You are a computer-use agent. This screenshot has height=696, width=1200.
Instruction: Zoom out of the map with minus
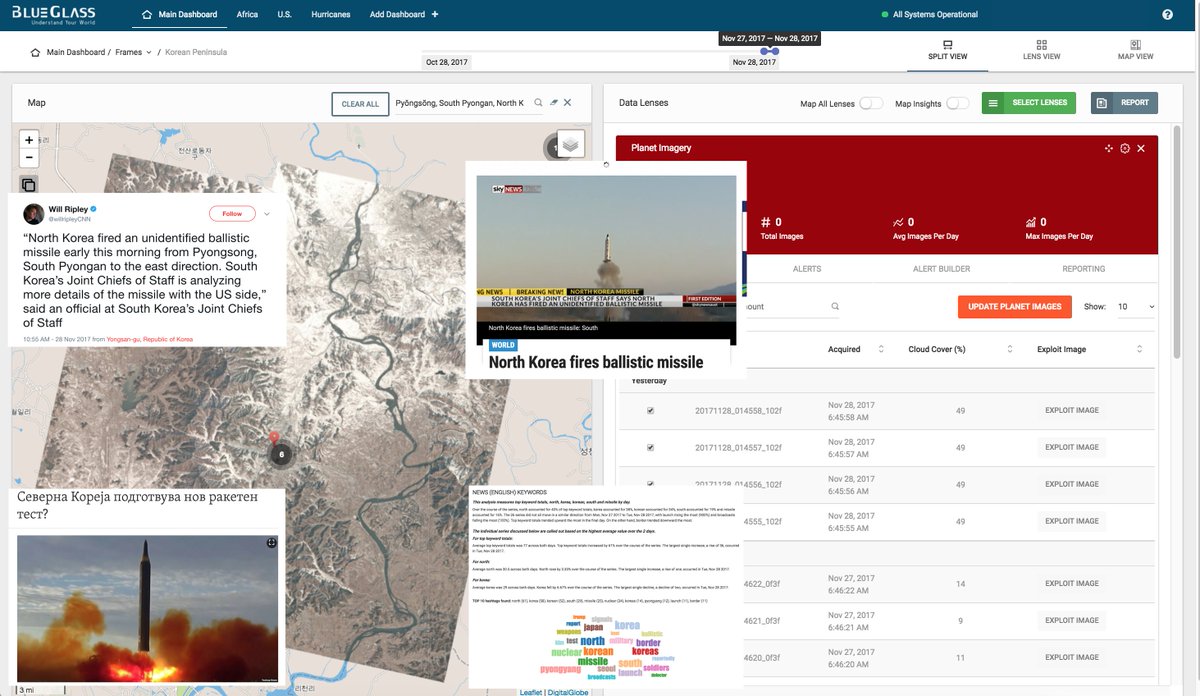(x=29, y=157)
